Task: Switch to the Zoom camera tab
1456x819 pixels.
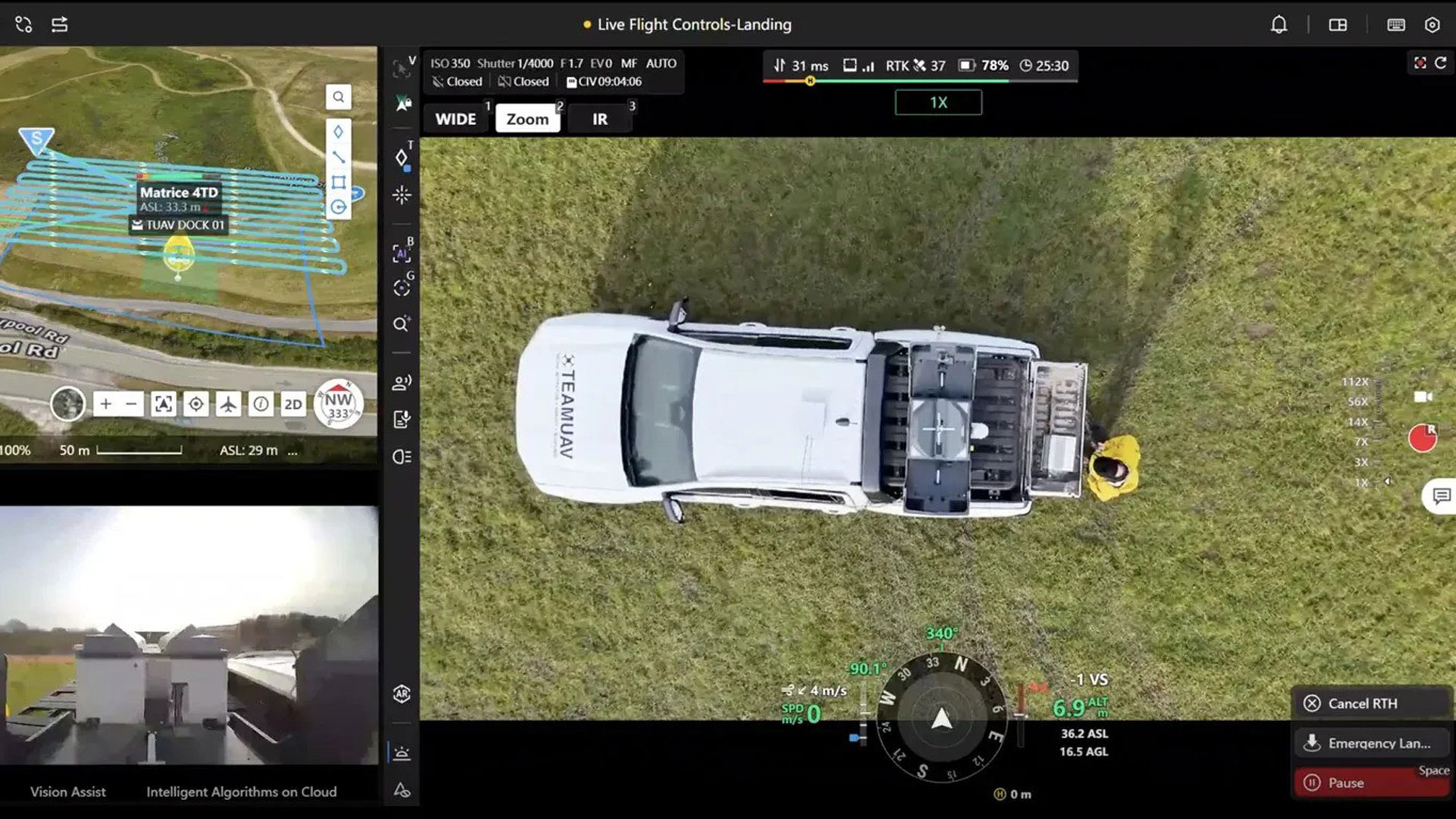Action: [x=528, y=119]
